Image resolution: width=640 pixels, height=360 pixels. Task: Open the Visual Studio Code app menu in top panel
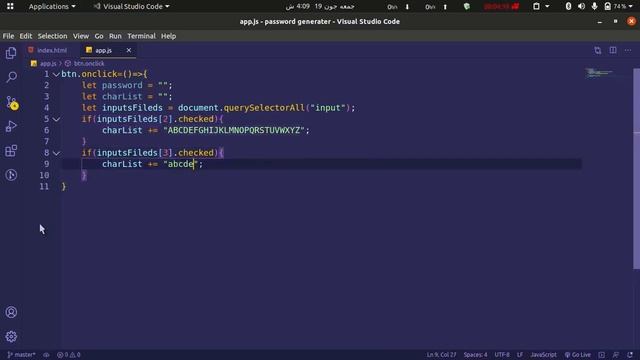point(131,7)
